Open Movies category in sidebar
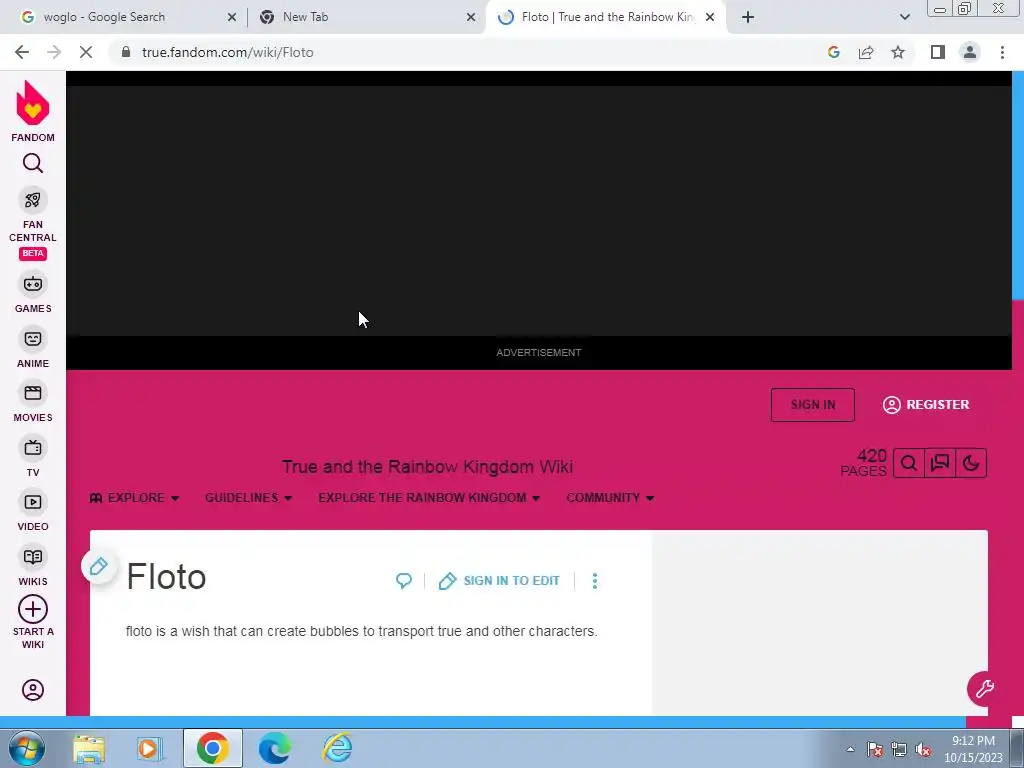The image size is (1024, 768). tap(33, 402)
